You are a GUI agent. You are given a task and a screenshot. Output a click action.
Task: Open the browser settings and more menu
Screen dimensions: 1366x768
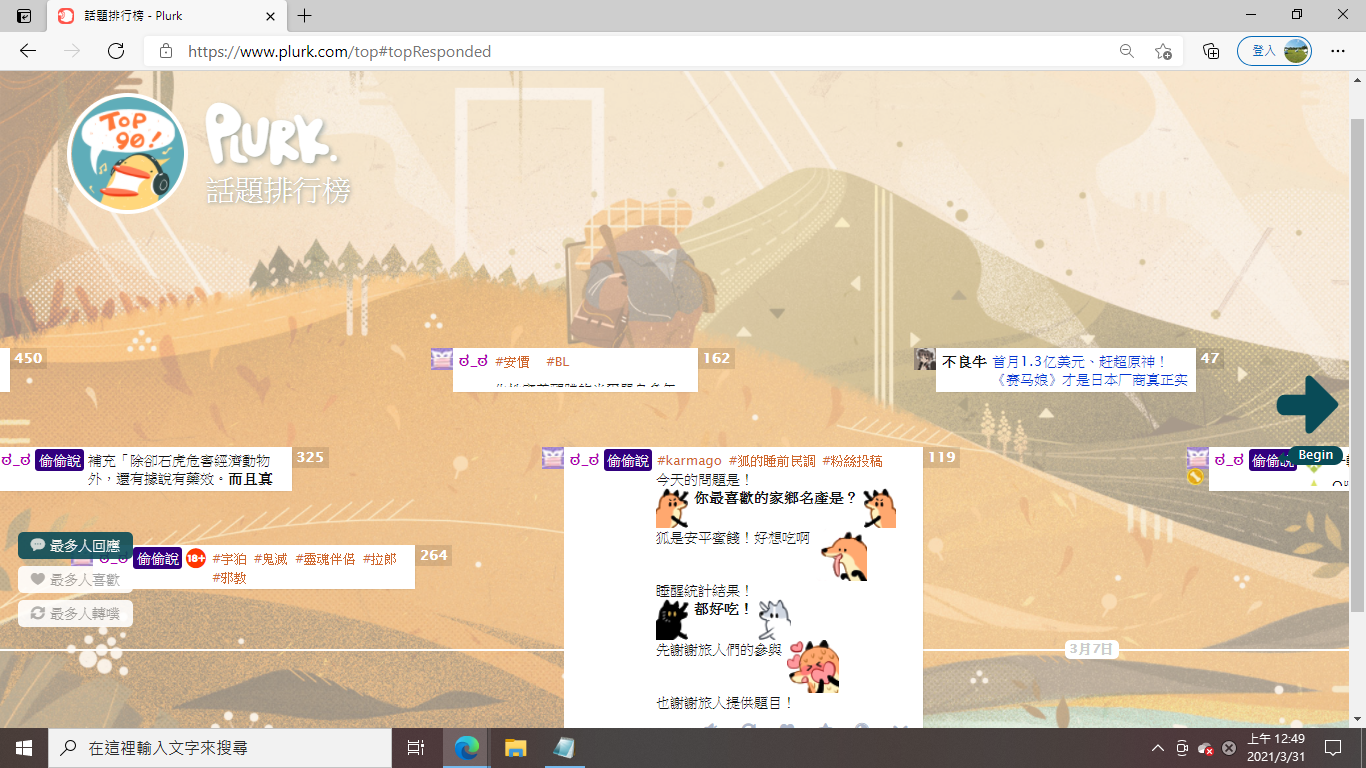[x=1338, y=51]
